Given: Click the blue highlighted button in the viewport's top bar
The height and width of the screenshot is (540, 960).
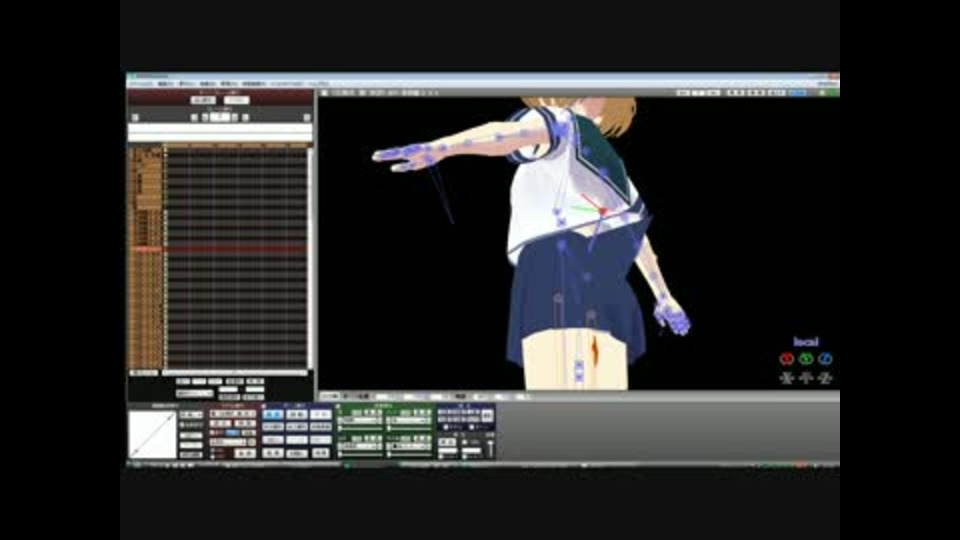Looking at the screenshot, I should 797,92.
